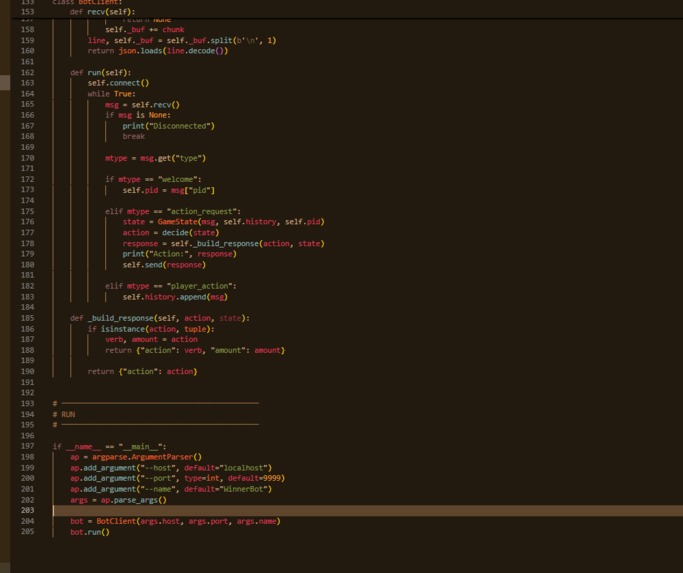Image resolution: width=683 pixels, height=573 pixels.
Task: Click the 'self.send(response)' call
Action: coord(164,264)
